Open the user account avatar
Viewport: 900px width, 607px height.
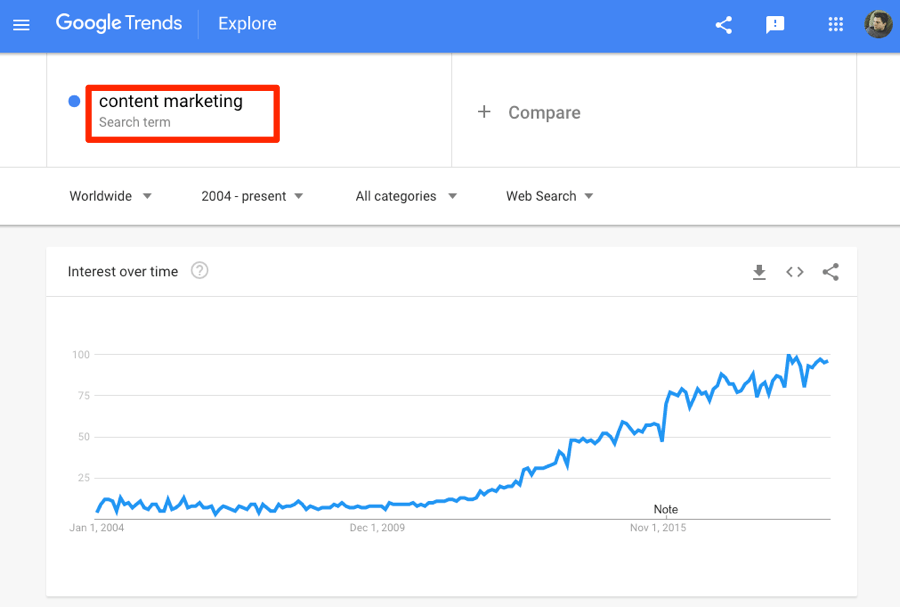tap(879, 24)
